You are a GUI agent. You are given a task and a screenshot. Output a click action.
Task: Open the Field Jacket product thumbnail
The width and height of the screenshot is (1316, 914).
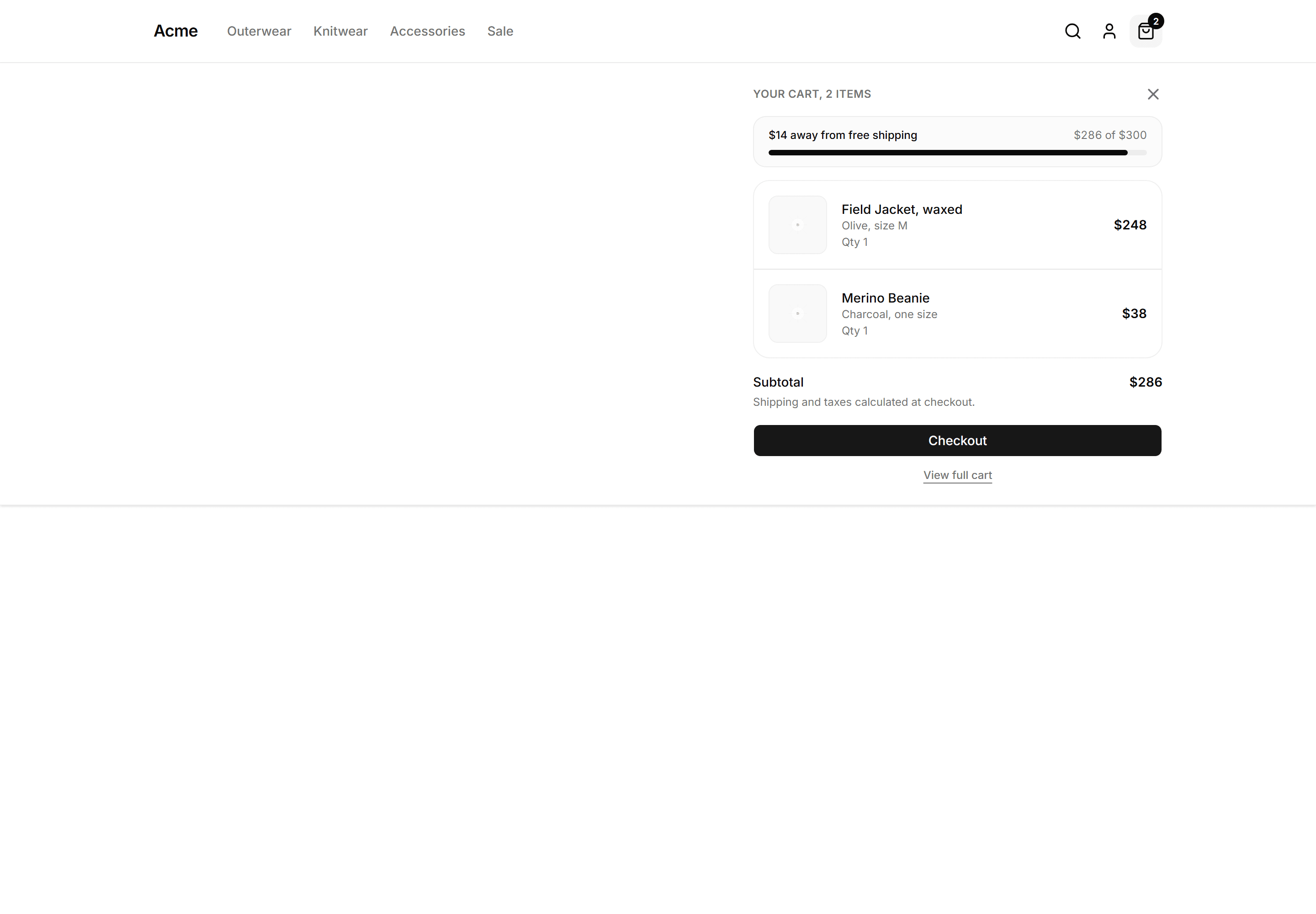(x=797, y=225)
